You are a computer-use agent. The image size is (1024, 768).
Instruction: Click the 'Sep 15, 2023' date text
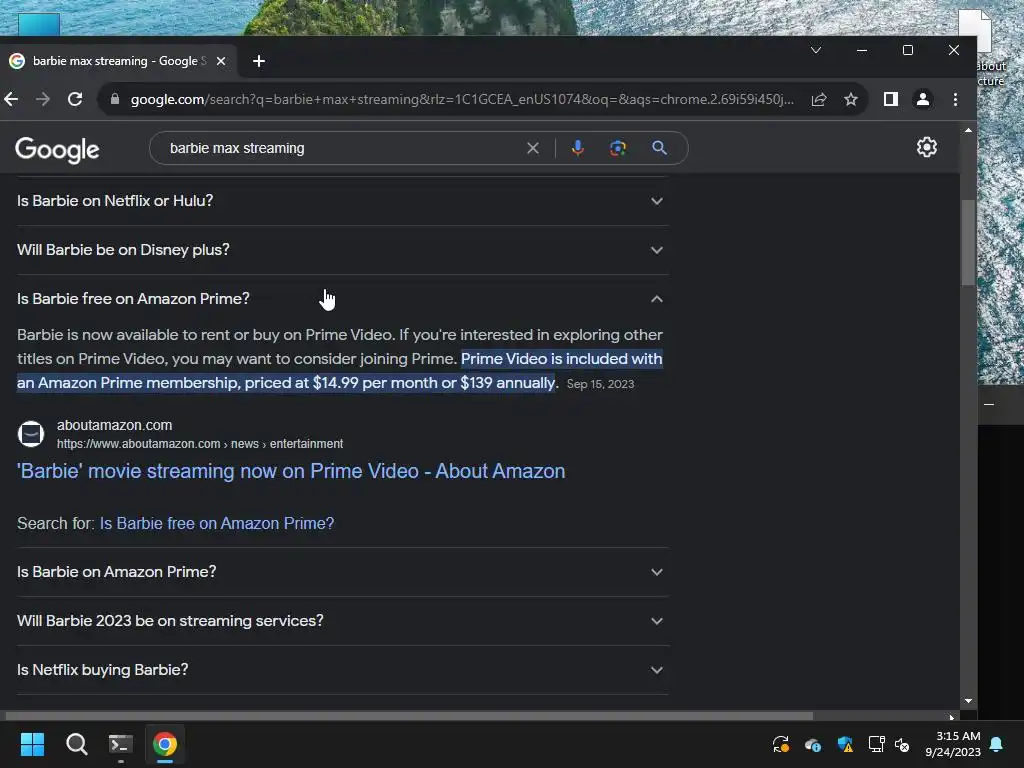[600, 384]
